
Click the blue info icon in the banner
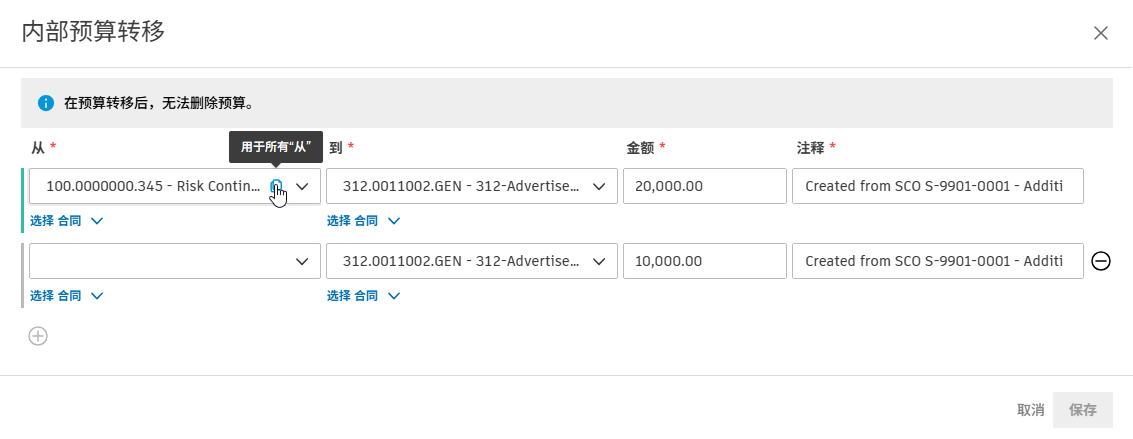45,103
